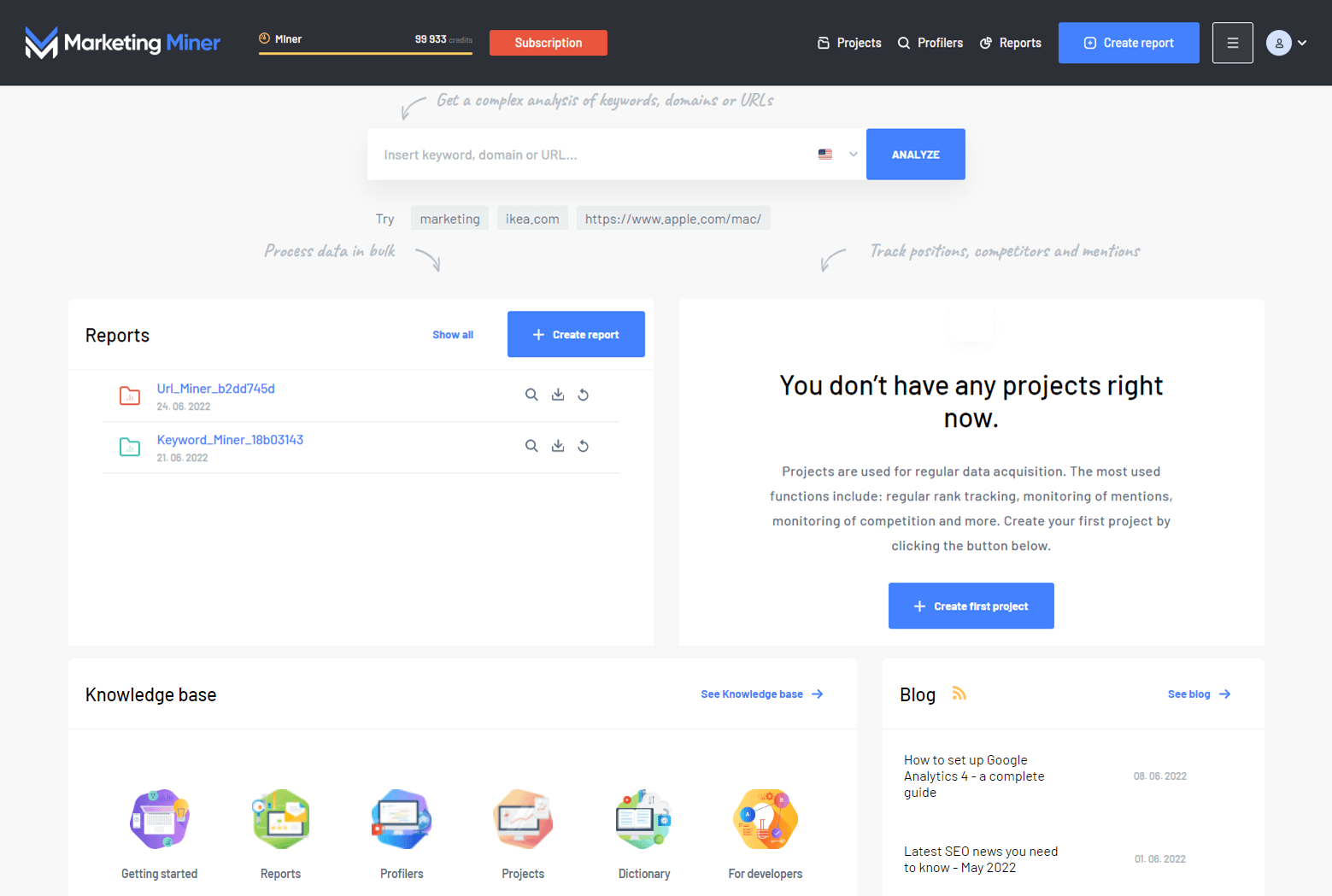Download the Keyword_Miner_18b03143 report

tap(558, 446)
